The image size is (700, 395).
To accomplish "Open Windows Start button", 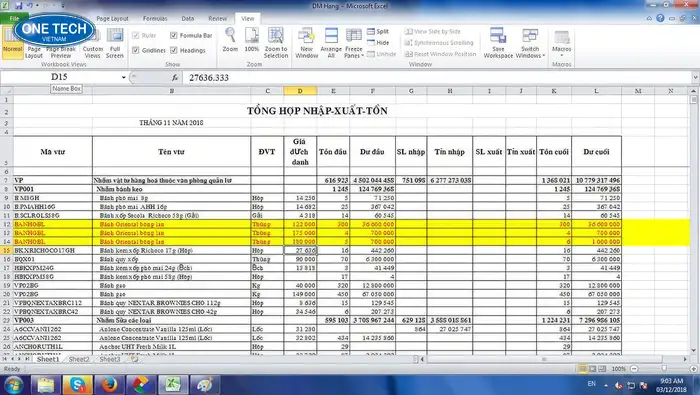I will click(x=13, y=385).
